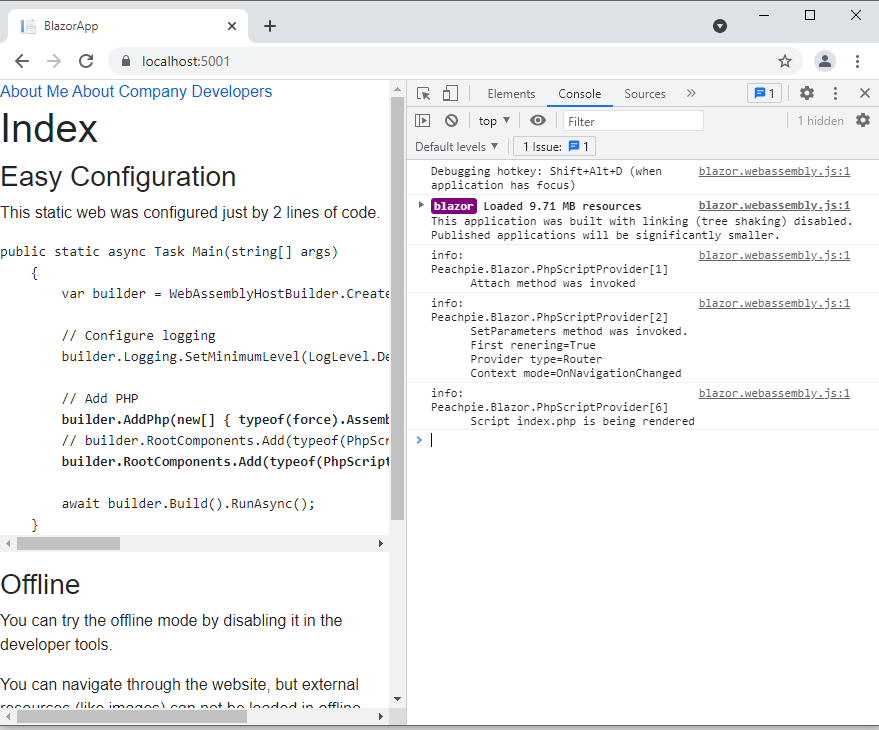879x730 pixels.
Task: Open the Chrome profile avatar
Action: [x=825, y=61]
